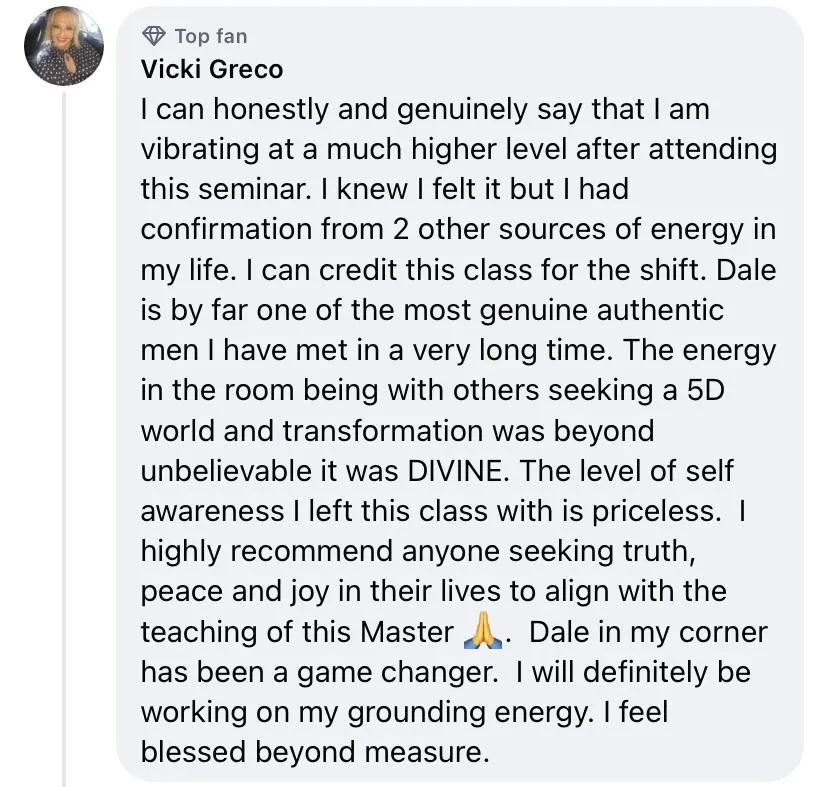Viewport: 828px width, 787px height.
Task: Click the word "vibrating" in the comment
Action: [200, 149]
